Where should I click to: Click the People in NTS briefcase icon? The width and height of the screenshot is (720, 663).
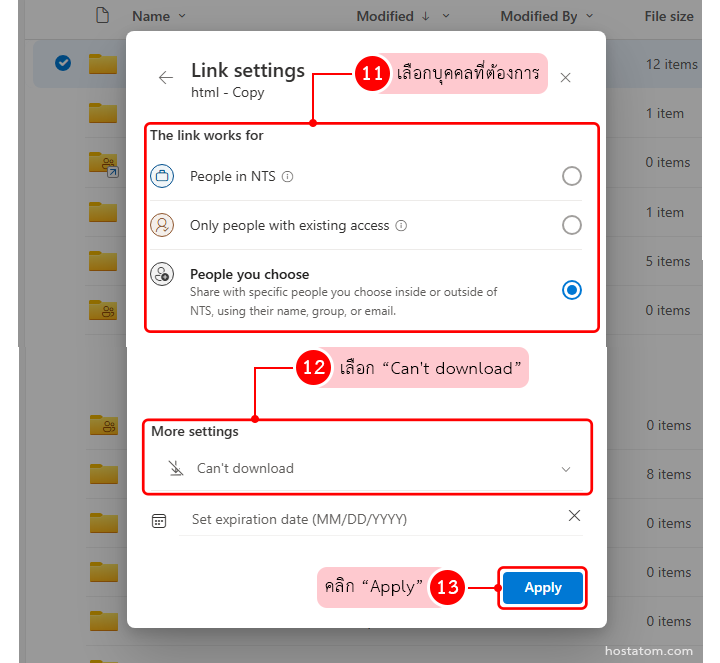[x=162, y=176]
